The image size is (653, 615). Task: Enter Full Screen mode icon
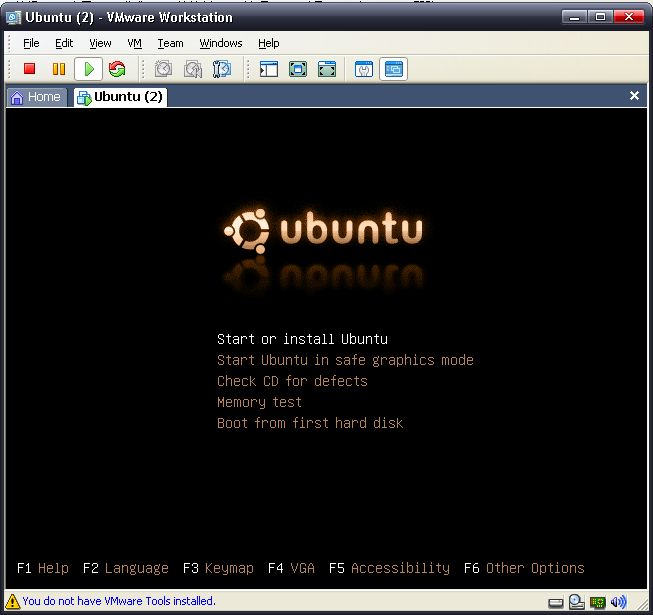click(298, 69)
